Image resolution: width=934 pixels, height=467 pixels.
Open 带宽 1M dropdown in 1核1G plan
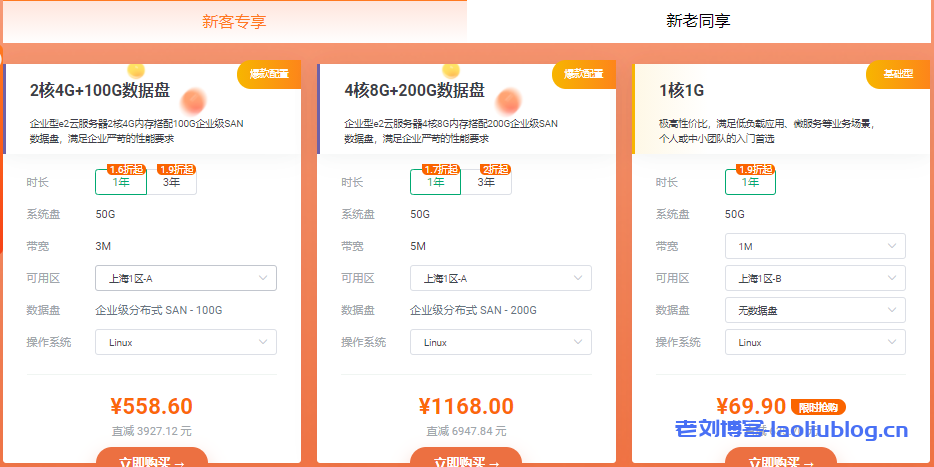coord(815,246)
